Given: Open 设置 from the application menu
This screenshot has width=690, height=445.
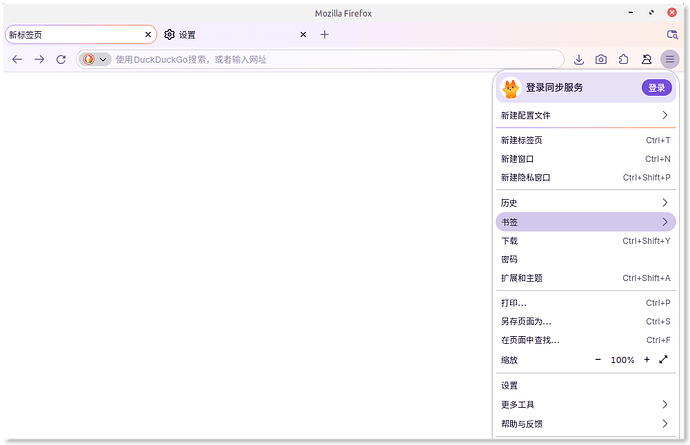Looking at the screenshot, I should click(586, 386).
